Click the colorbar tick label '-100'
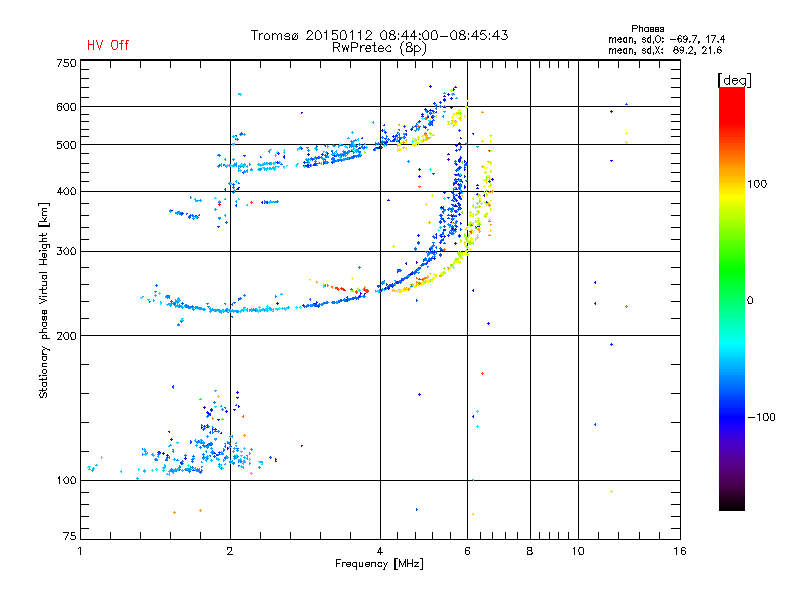 pyautogui.click(x=761, y=417)
